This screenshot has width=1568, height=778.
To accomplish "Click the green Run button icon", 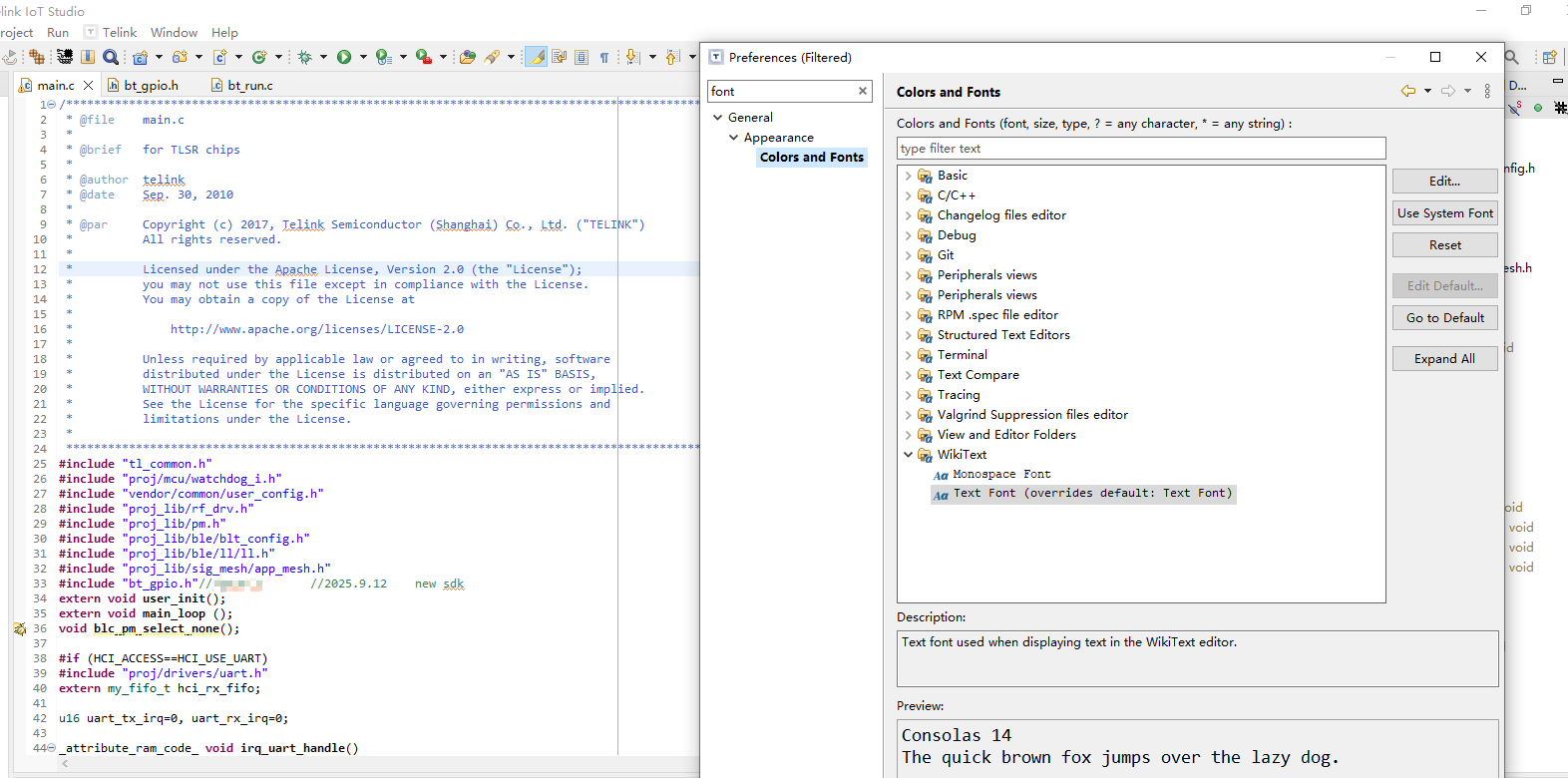I will (344, 57).
